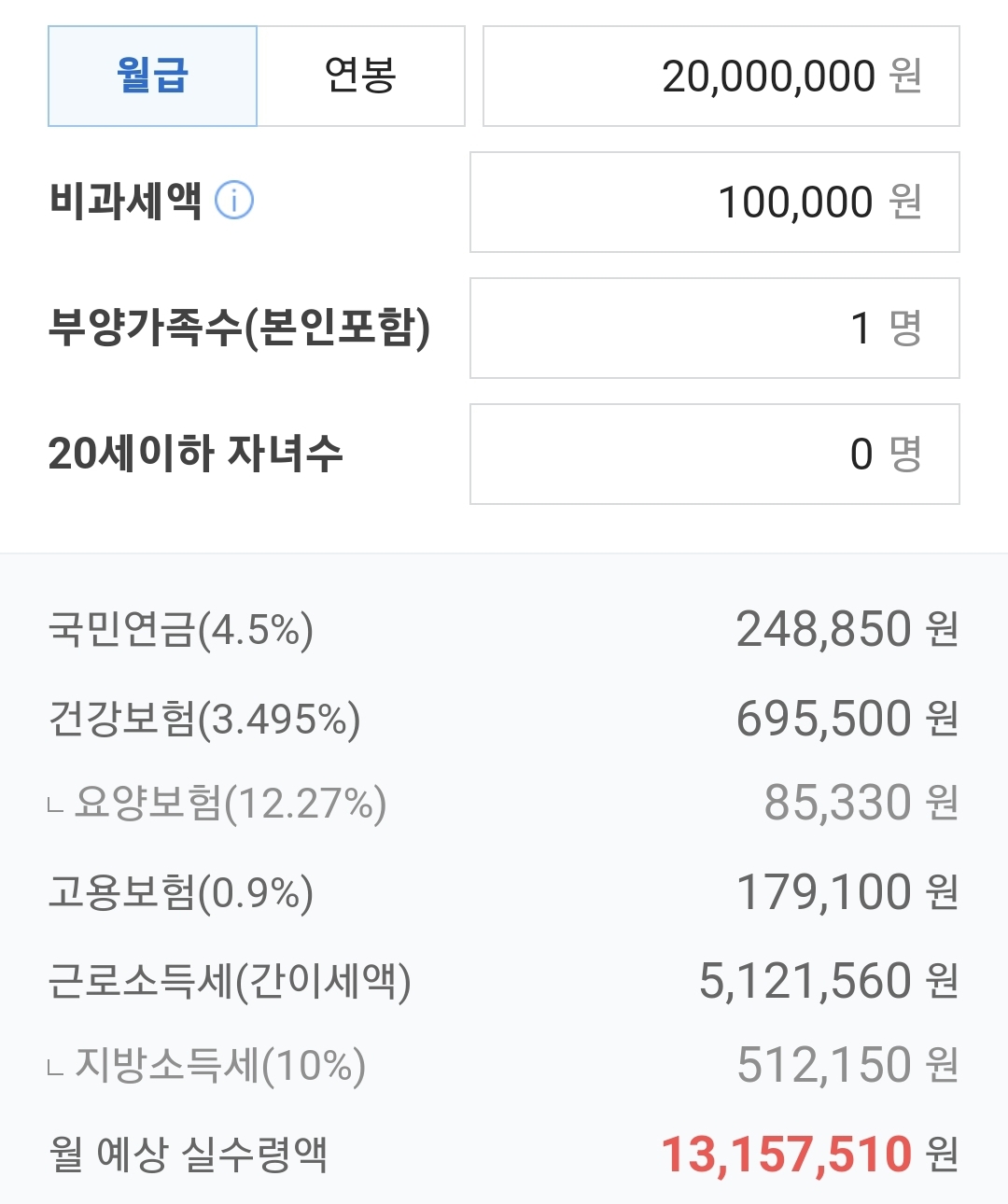Click the 20,000,000 원 salary input field
1008x1204 pixels.
(721, 77)
